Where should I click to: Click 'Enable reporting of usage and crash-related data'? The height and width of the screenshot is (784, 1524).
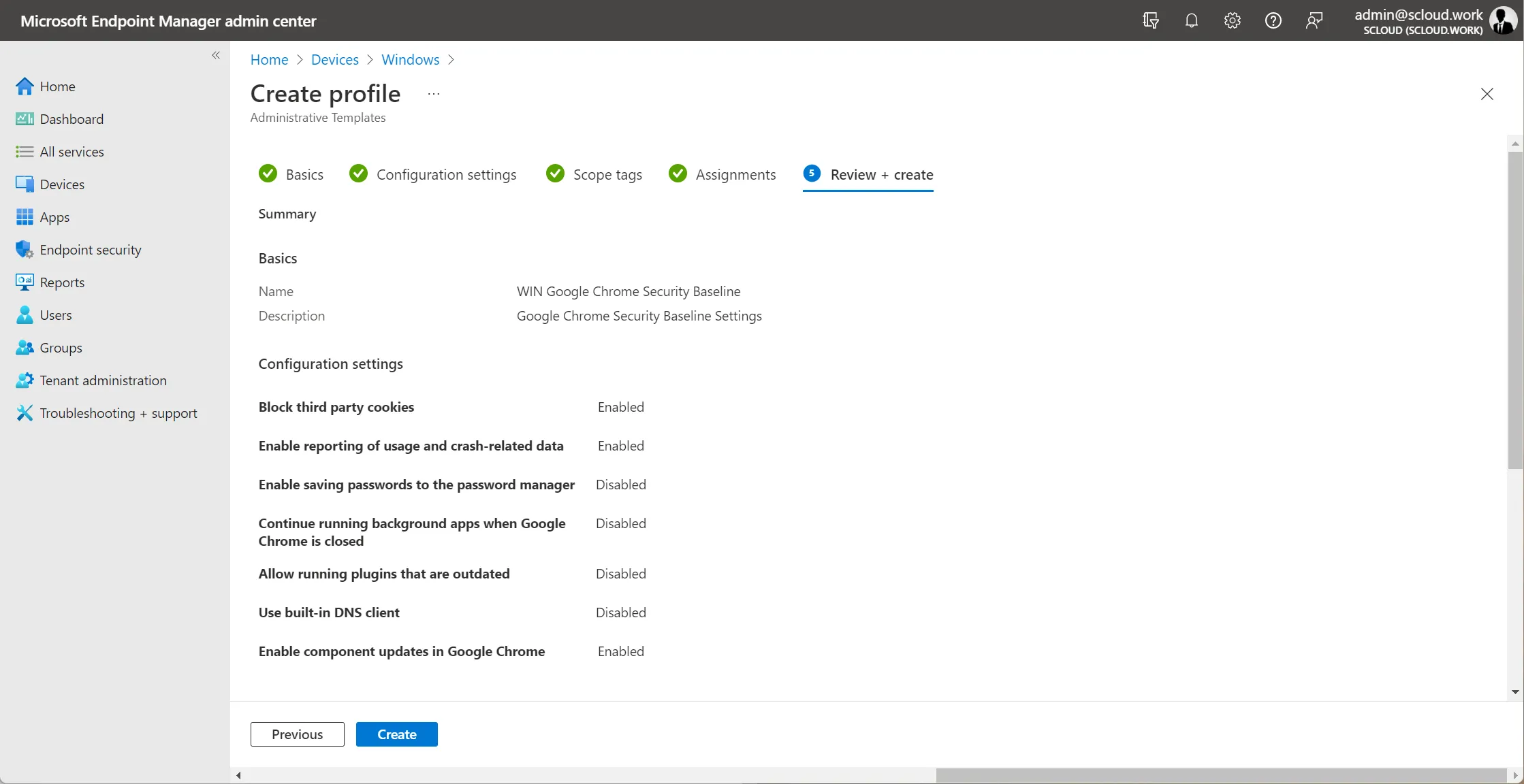point(411,446)
